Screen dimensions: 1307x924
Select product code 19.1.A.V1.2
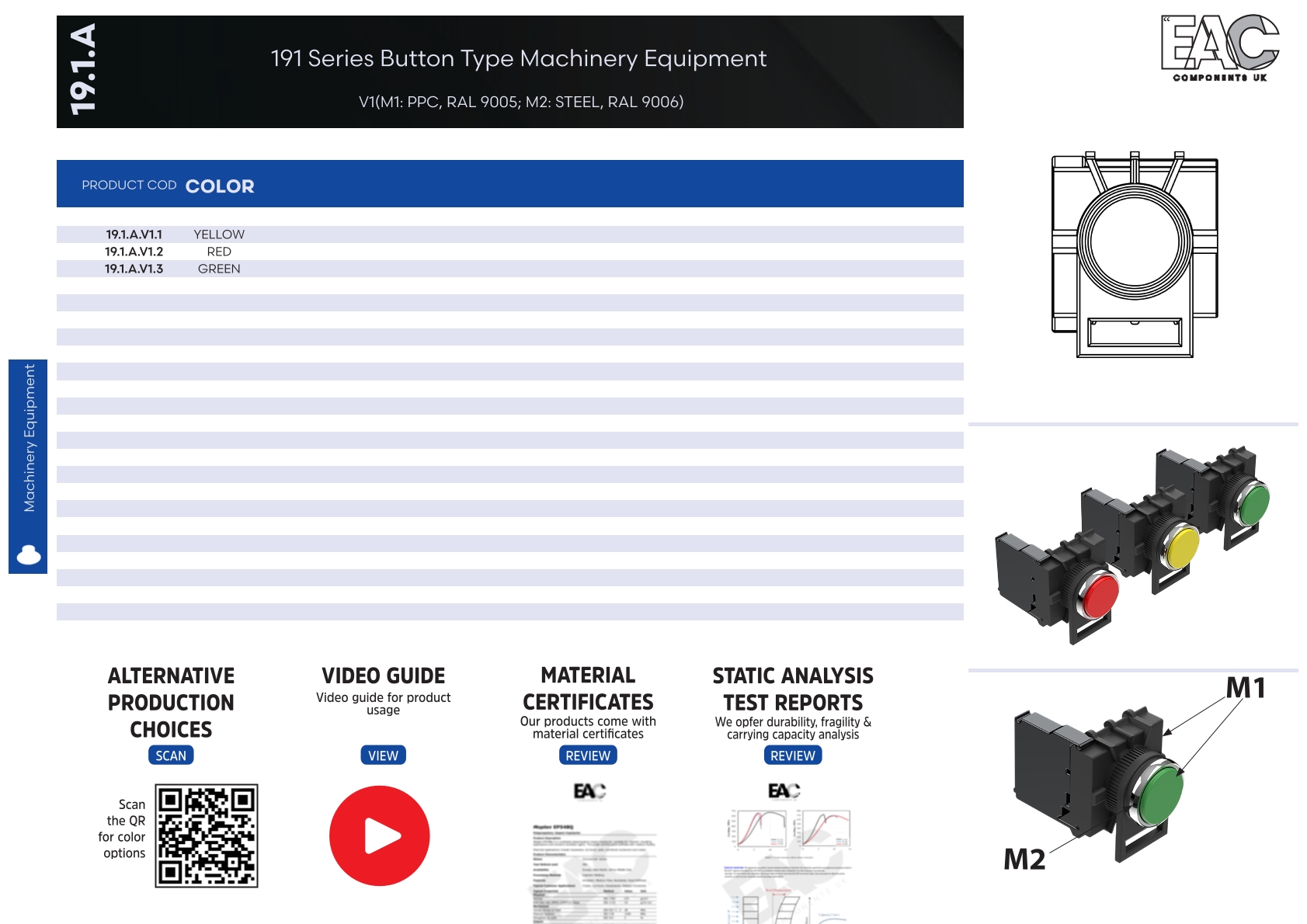pos(134,252)
